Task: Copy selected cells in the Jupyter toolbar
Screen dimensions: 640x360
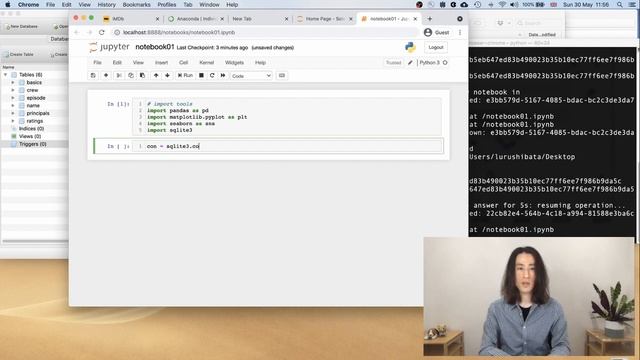Action: pyautogui.click(x=131, y=76)
